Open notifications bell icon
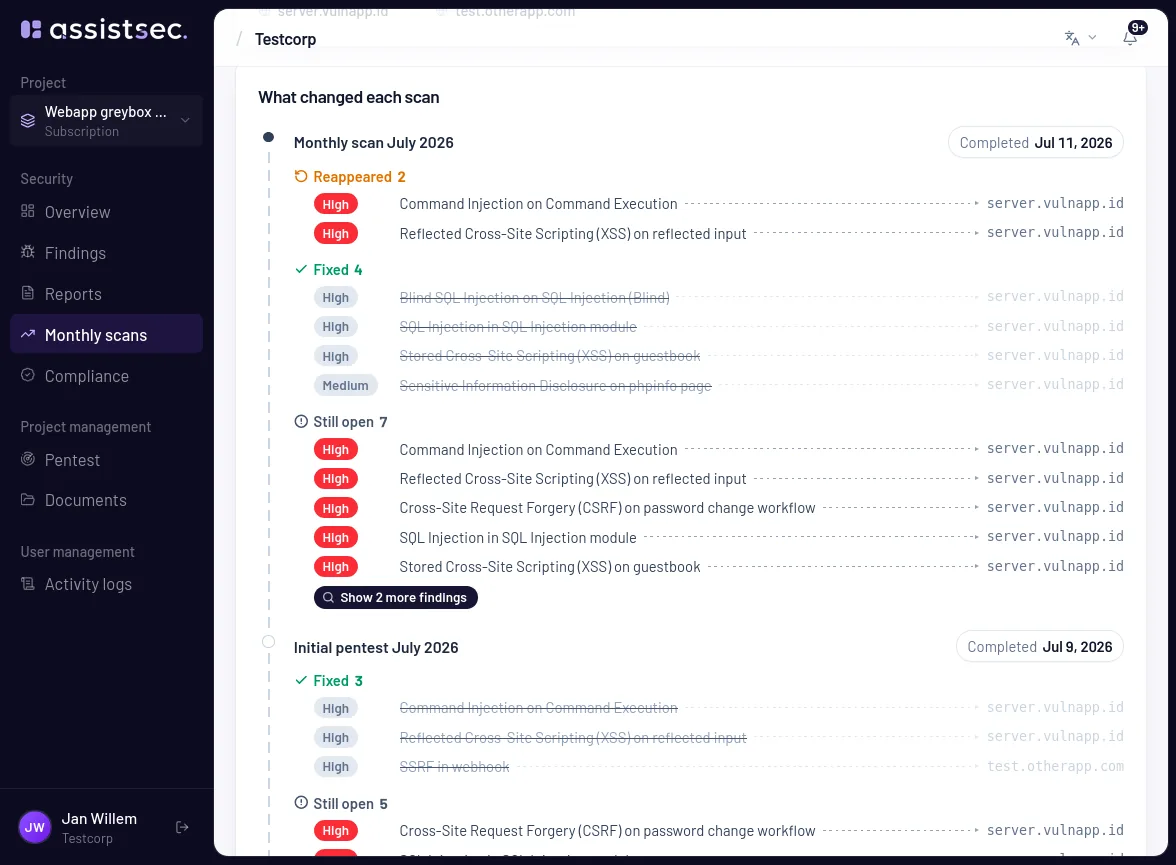Image resolution: width=1176 pixels, height=865 pixels. pyautogui.click(x=1130, y=38)
